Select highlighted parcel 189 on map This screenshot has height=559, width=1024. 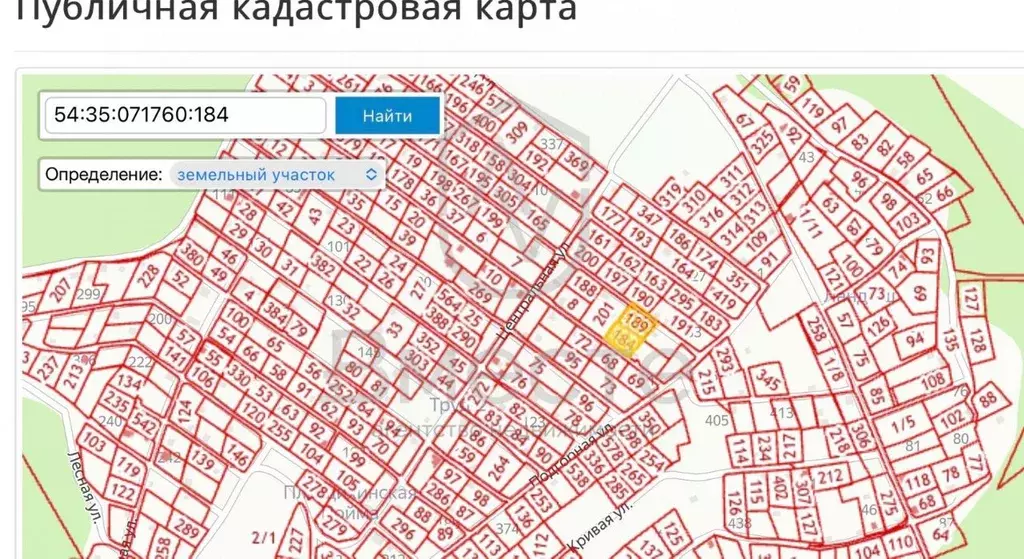[637, 323]
